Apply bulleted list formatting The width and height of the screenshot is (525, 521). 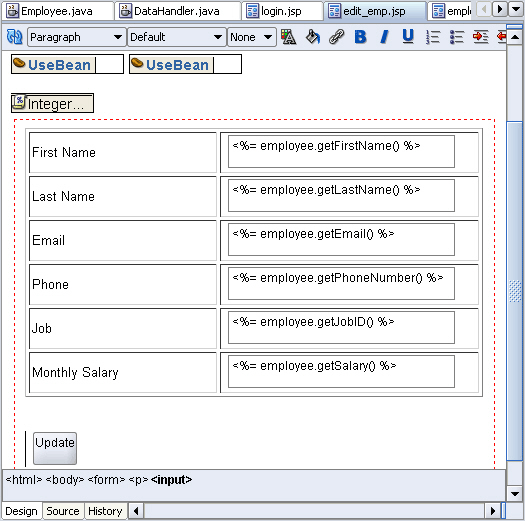(x=457, y=37)
